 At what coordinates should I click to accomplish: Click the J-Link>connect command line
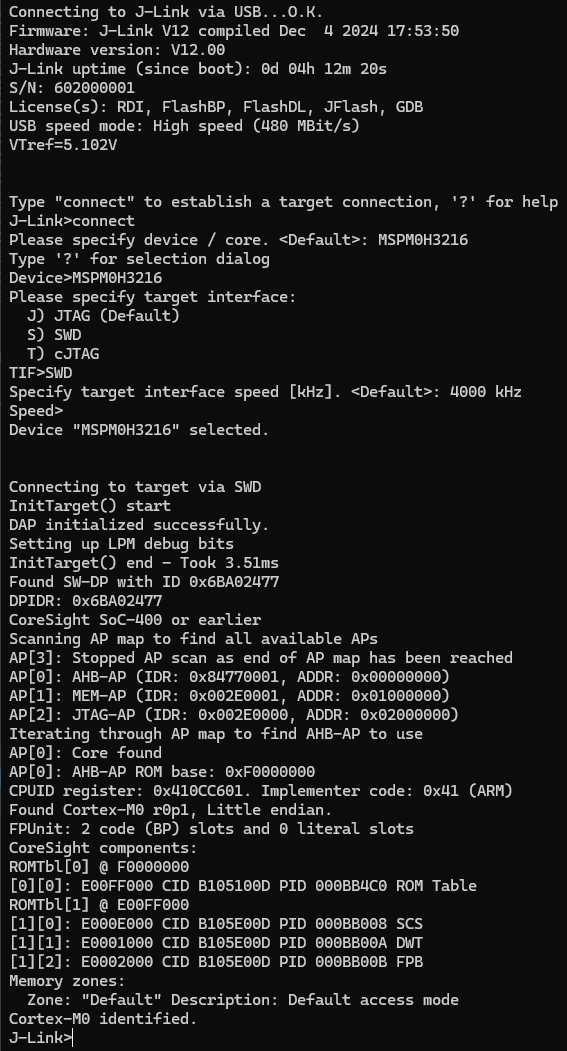pos(72,221)
